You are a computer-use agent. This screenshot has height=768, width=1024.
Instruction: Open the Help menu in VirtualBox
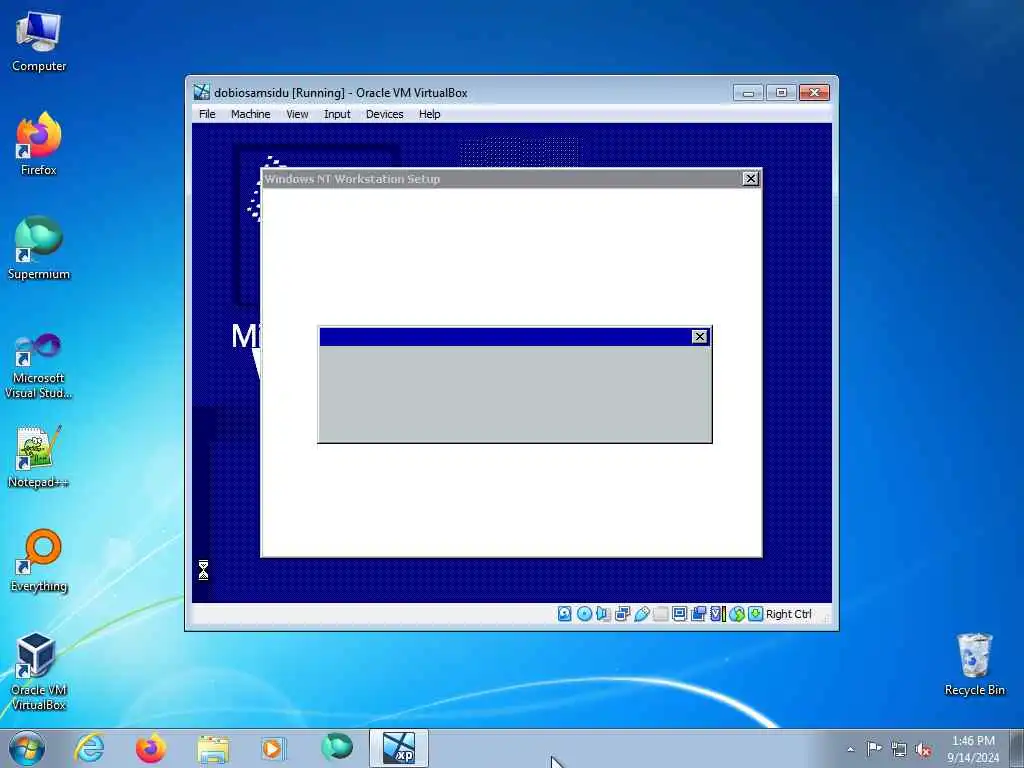429,114
